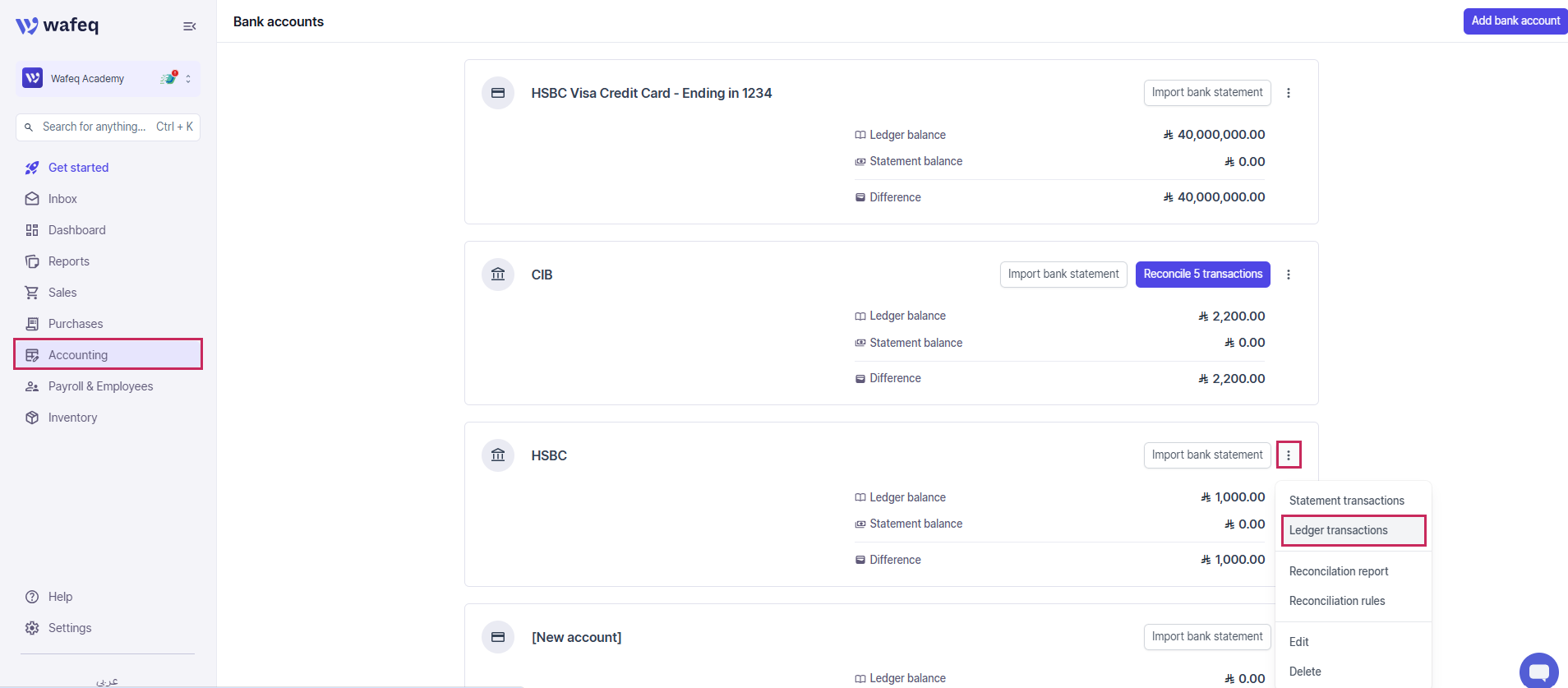Click the wafeq logo
Viewport: 1568px width, 688px height.
pos(57,25)
